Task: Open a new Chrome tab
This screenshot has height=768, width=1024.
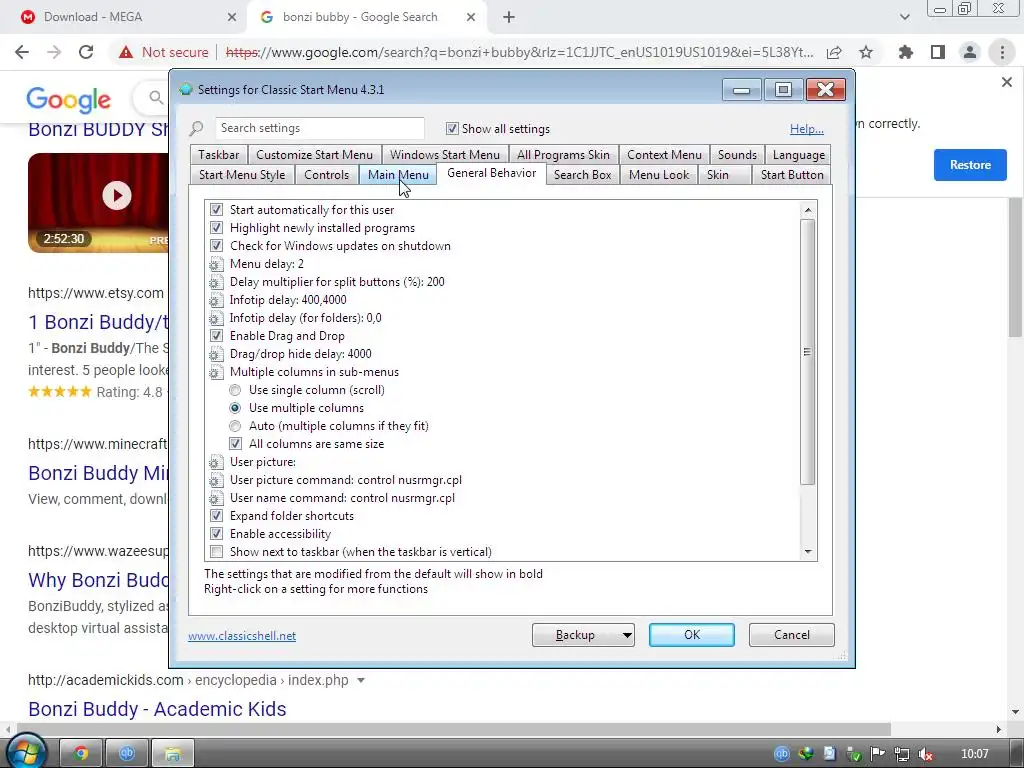Action: (509, 17)
